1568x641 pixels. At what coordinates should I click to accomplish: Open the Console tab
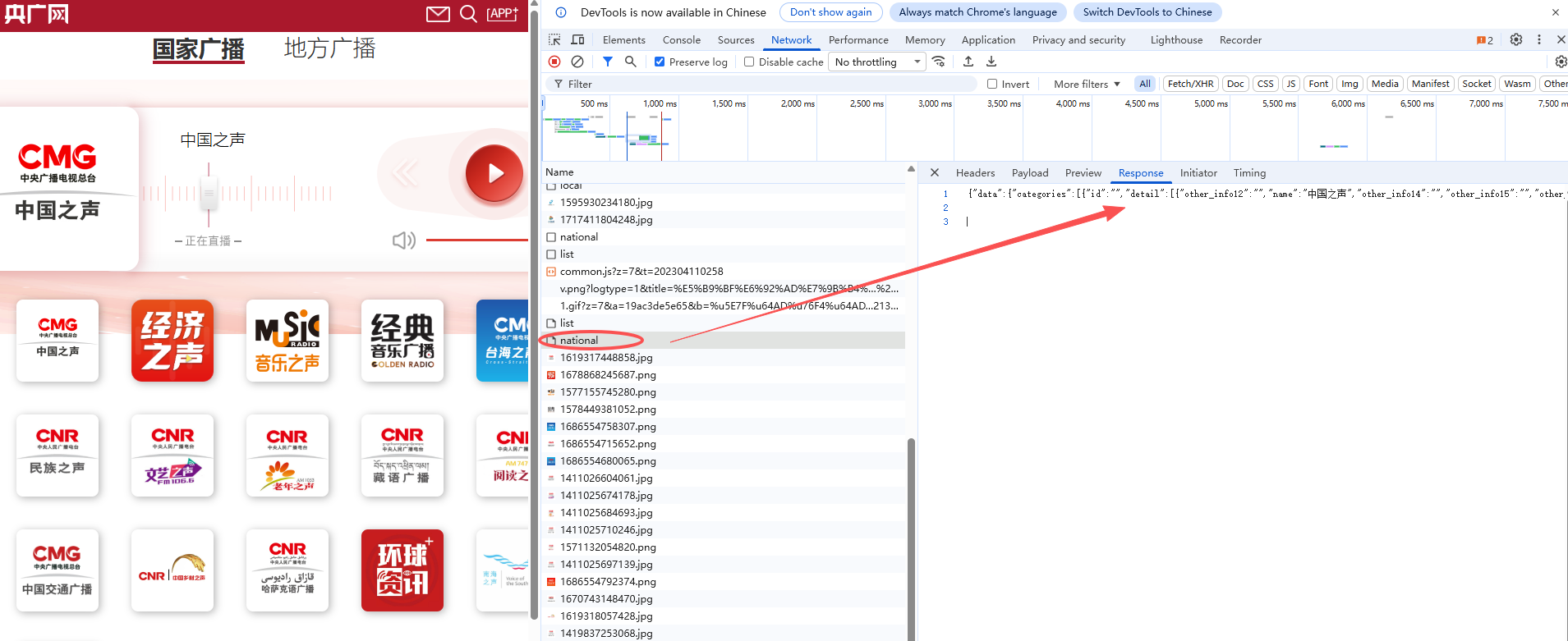[x=681, y=39]
